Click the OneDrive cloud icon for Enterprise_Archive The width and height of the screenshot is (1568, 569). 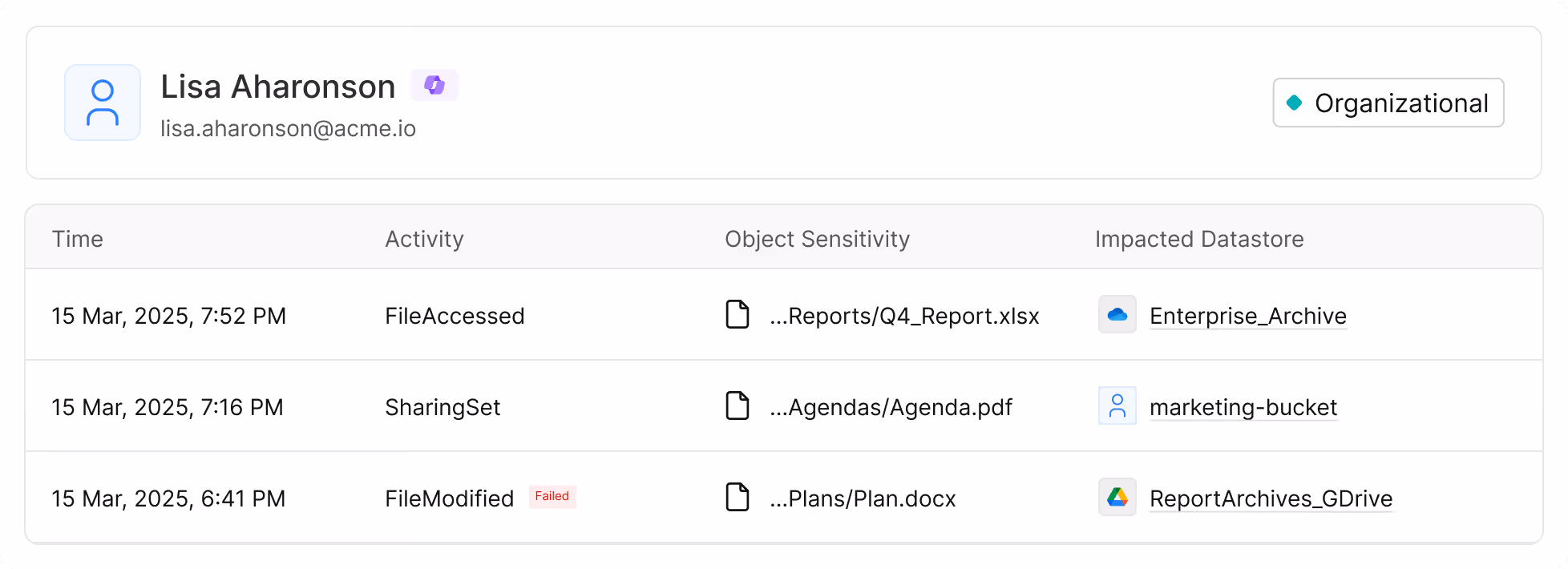pyautogui.click(x=1117, y=315)
